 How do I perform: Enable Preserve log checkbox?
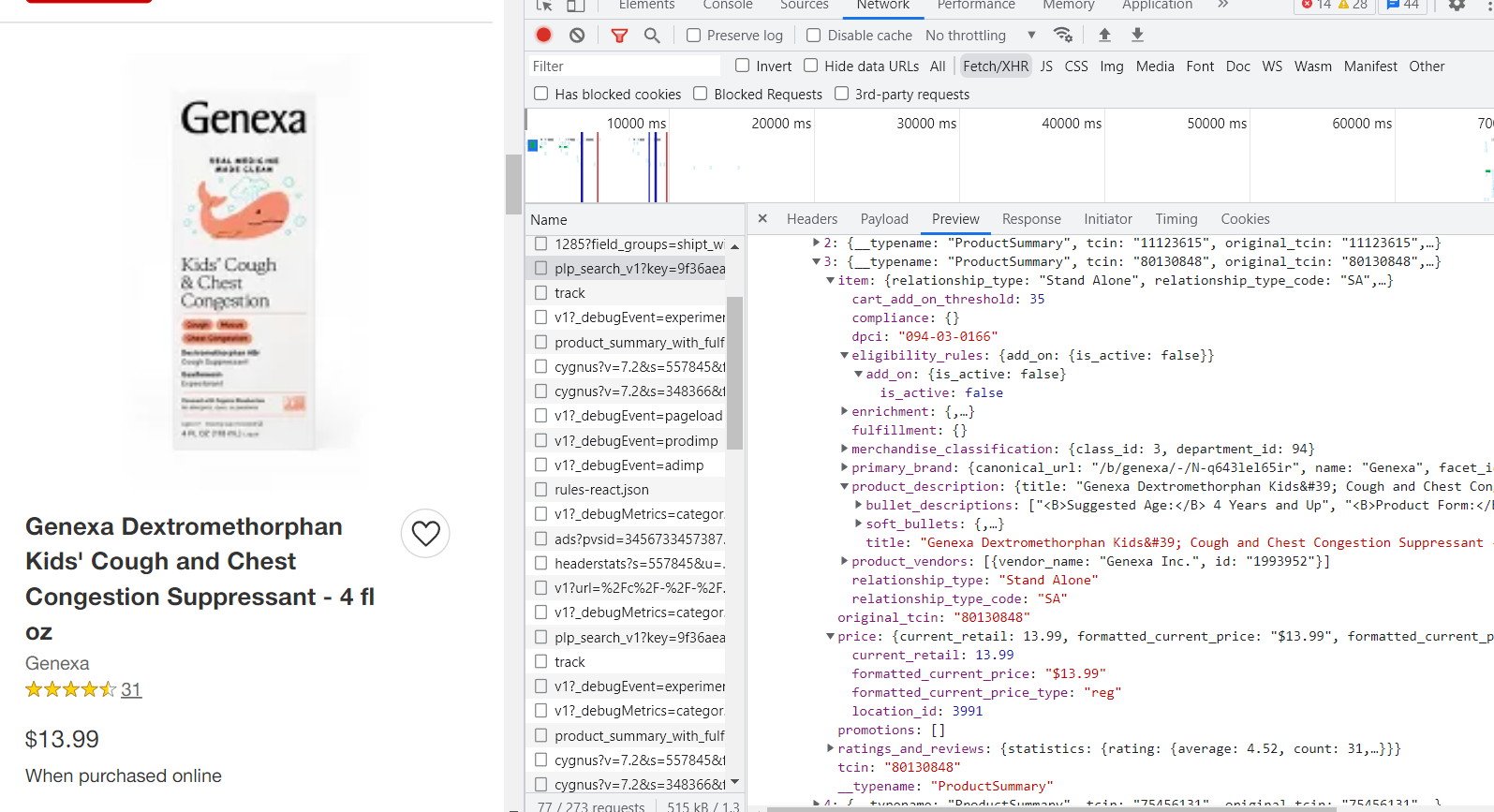693,35
